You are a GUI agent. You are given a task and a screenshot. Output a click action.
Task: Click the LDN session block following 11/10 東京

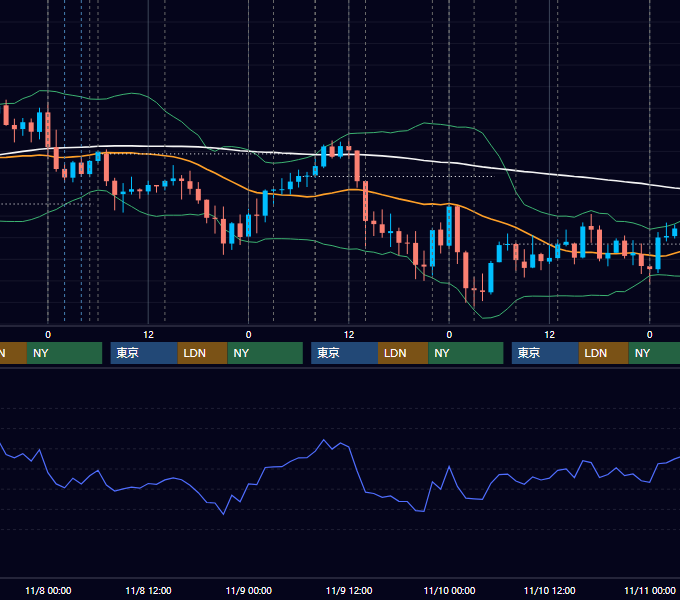[604, 353]
